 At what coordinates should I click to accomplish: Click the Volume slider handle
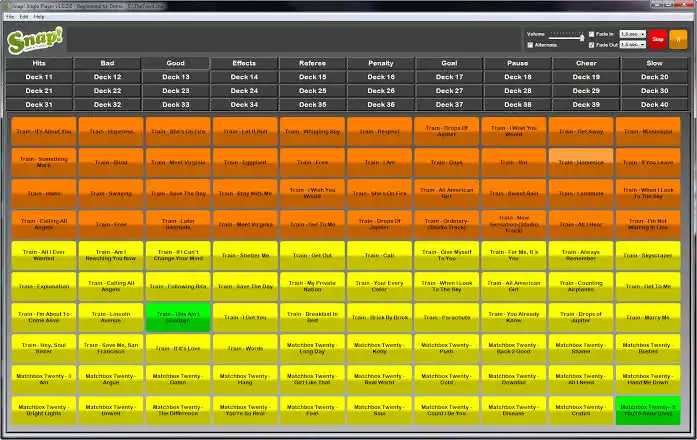pos(582,37)
